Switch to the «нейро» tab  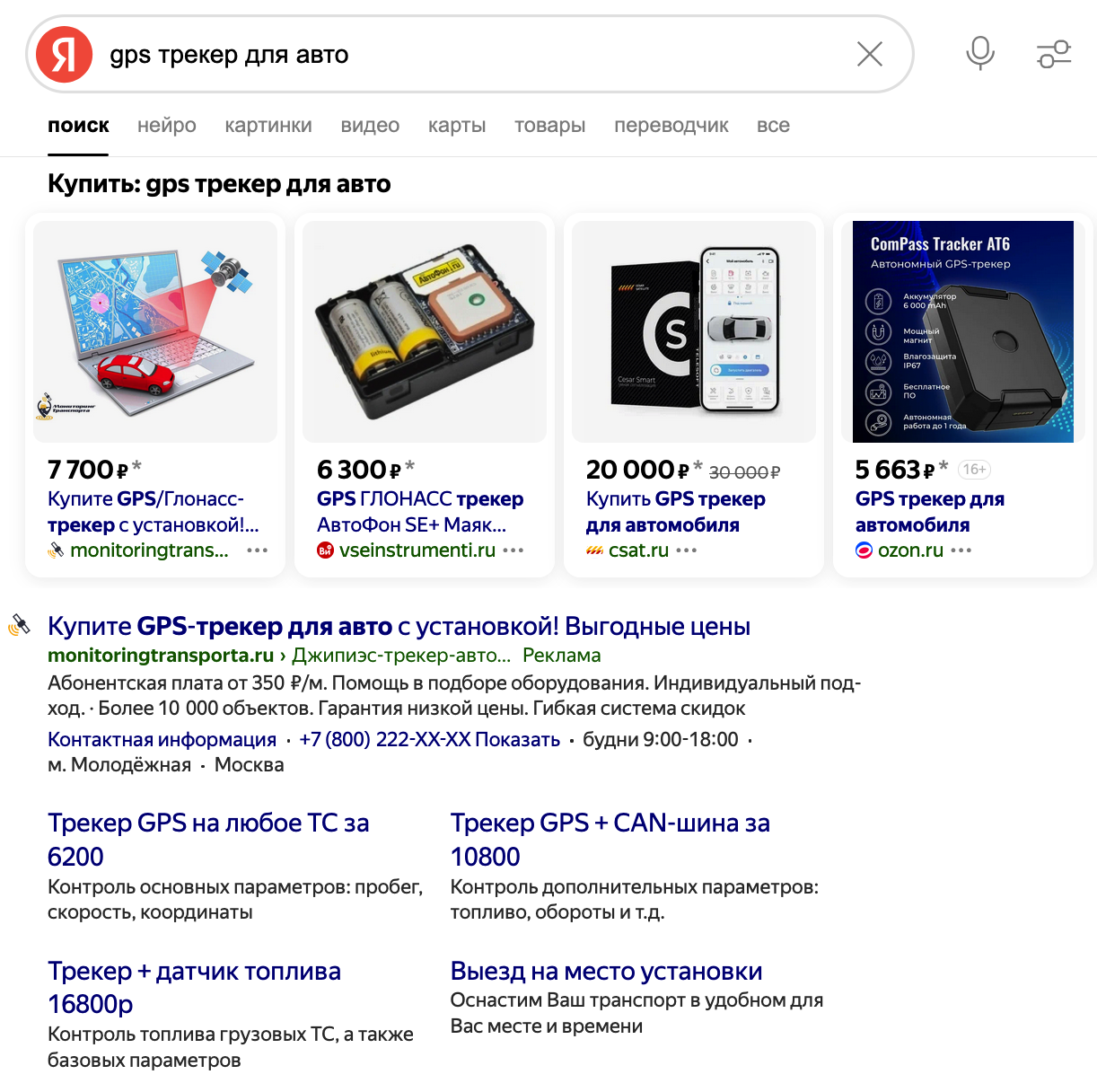tap(167, 126)
